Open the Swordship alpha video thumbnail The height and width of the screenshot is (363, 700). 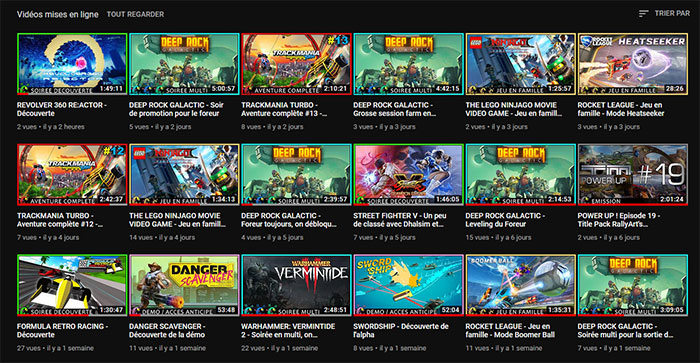coord(408,285)
